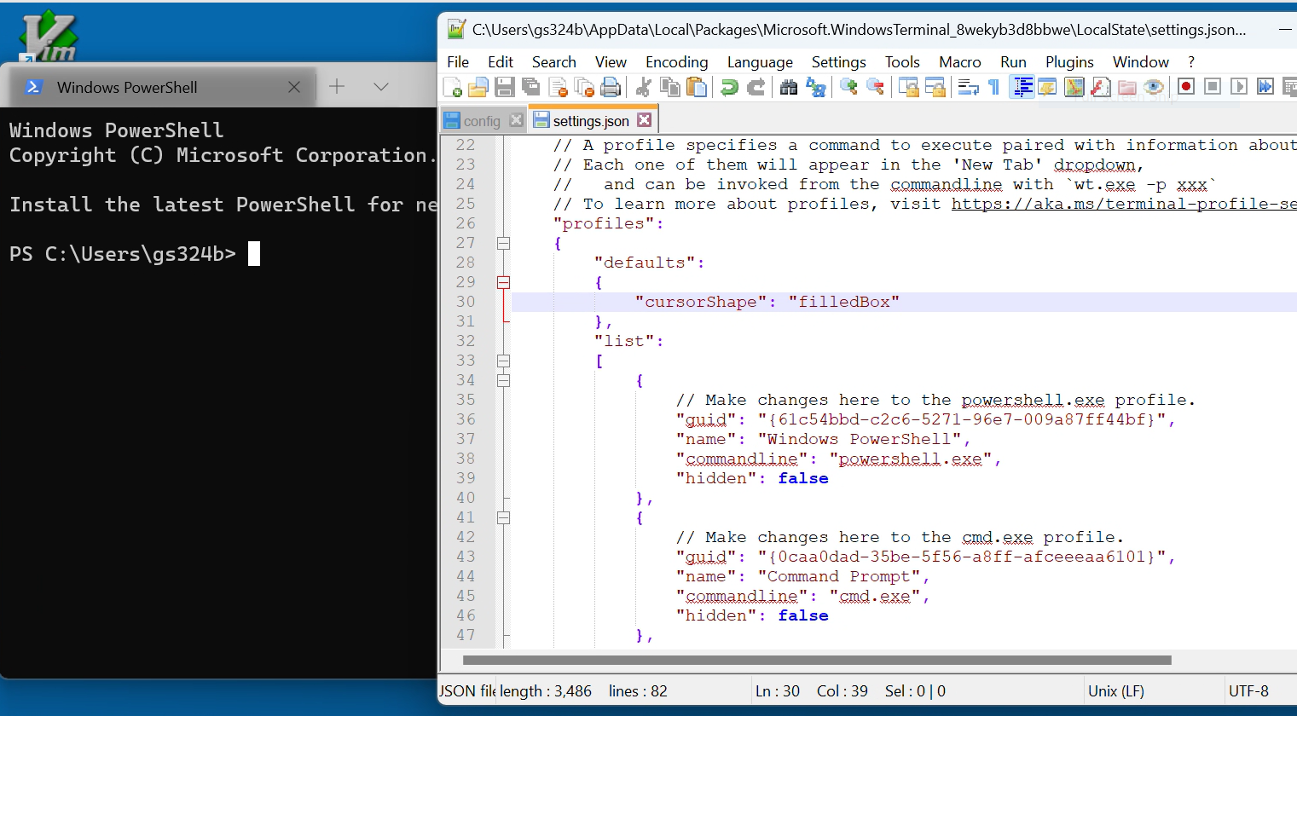Toggle file monitoring eye icon

pos(1153,87)
